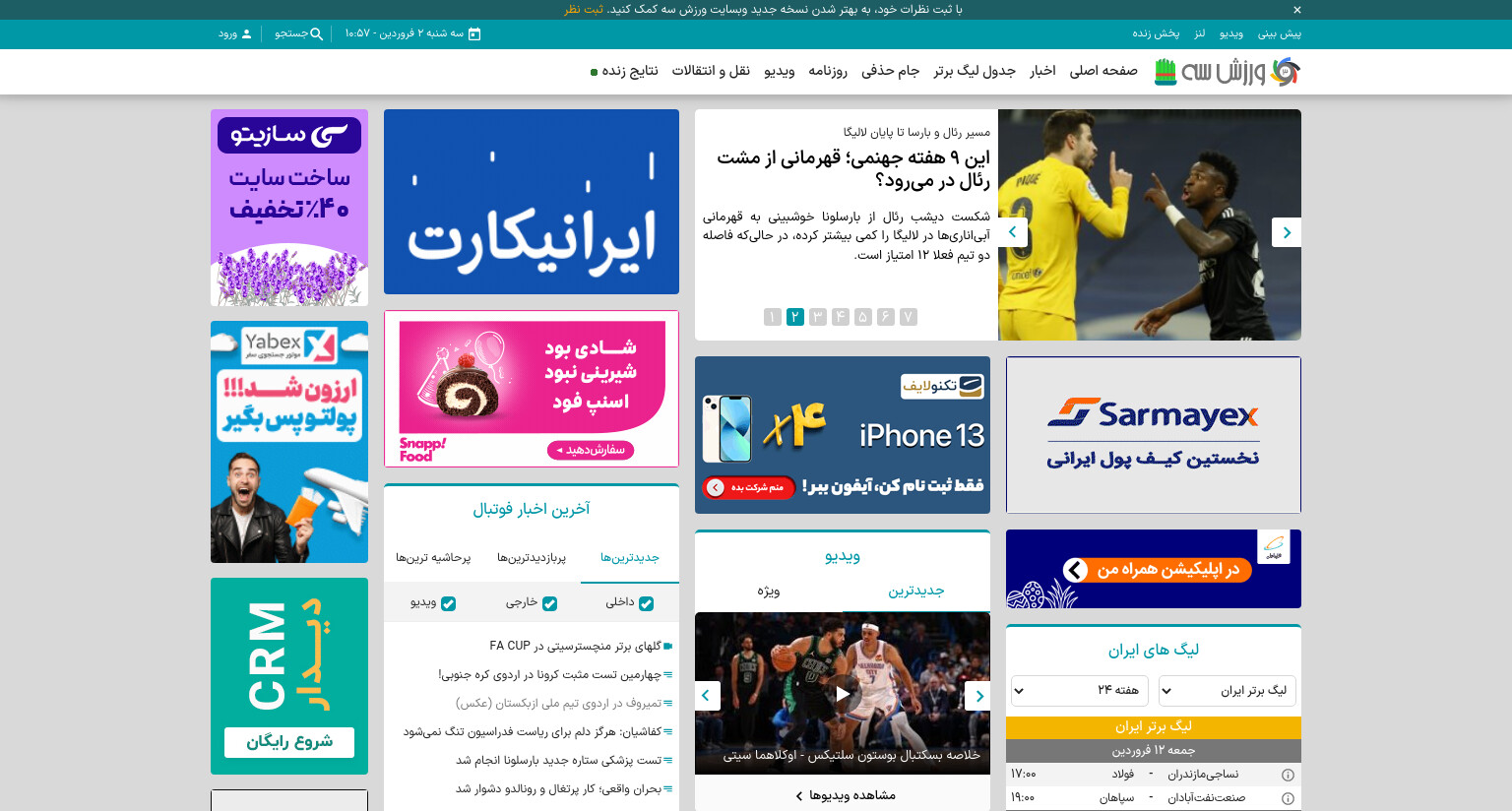Open جام حذفی menu item
The height and width of the screenshot is (811, 1512).
tap(890, 71)
